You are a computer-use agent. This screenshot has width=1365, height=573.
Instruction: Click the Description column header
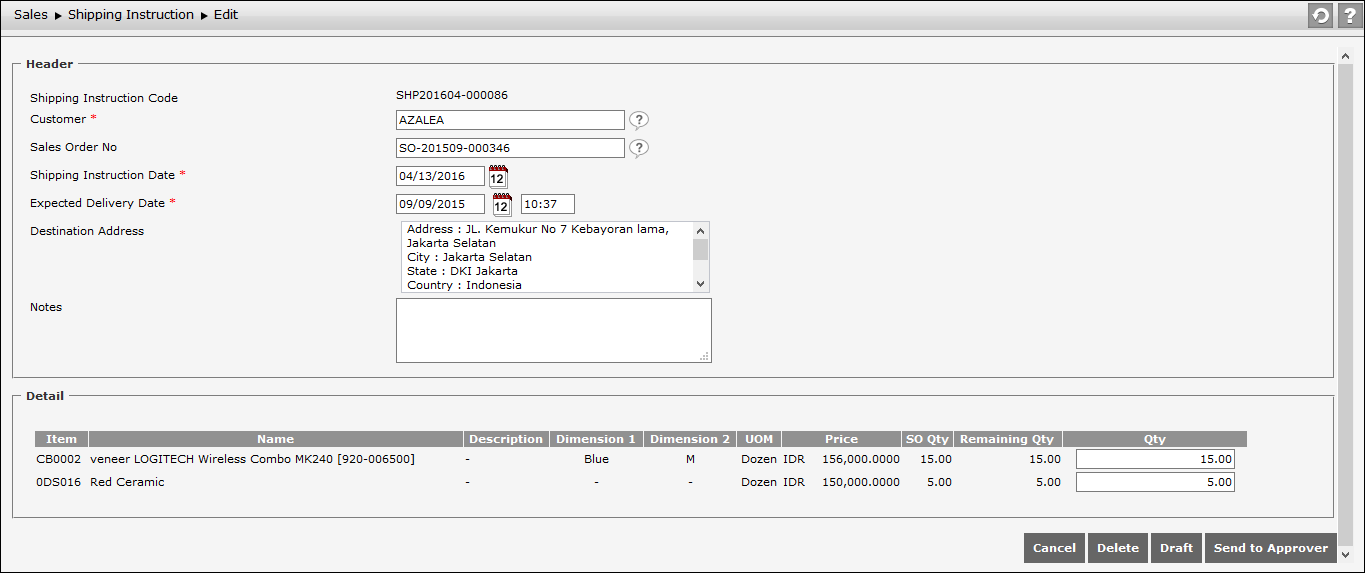tap(506, 439)
